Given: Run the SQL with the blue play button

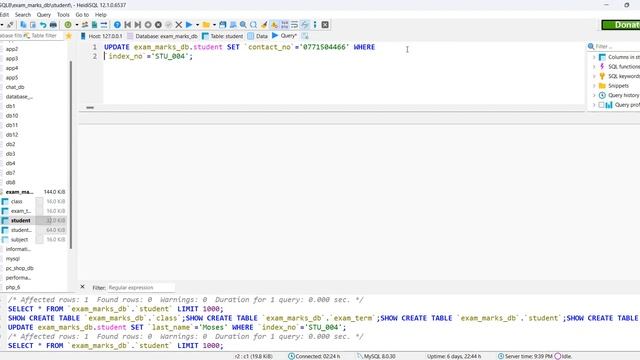Looking at the screenshot, I should [x=189, y=25].
